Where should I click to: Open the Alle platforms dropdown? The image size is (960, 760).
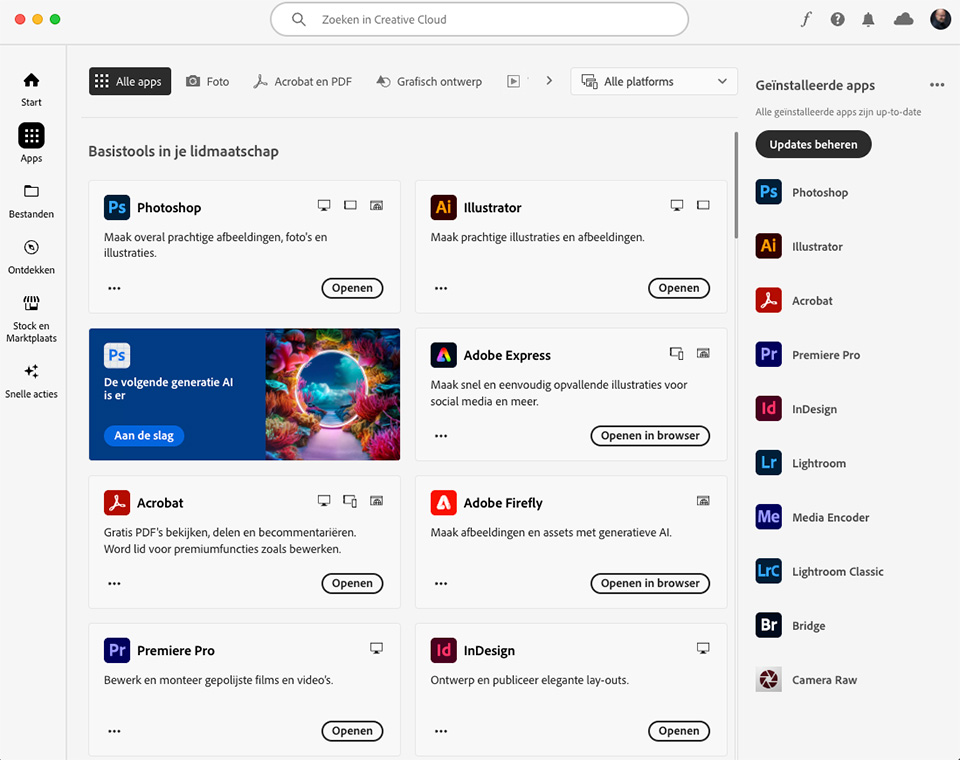654,81
